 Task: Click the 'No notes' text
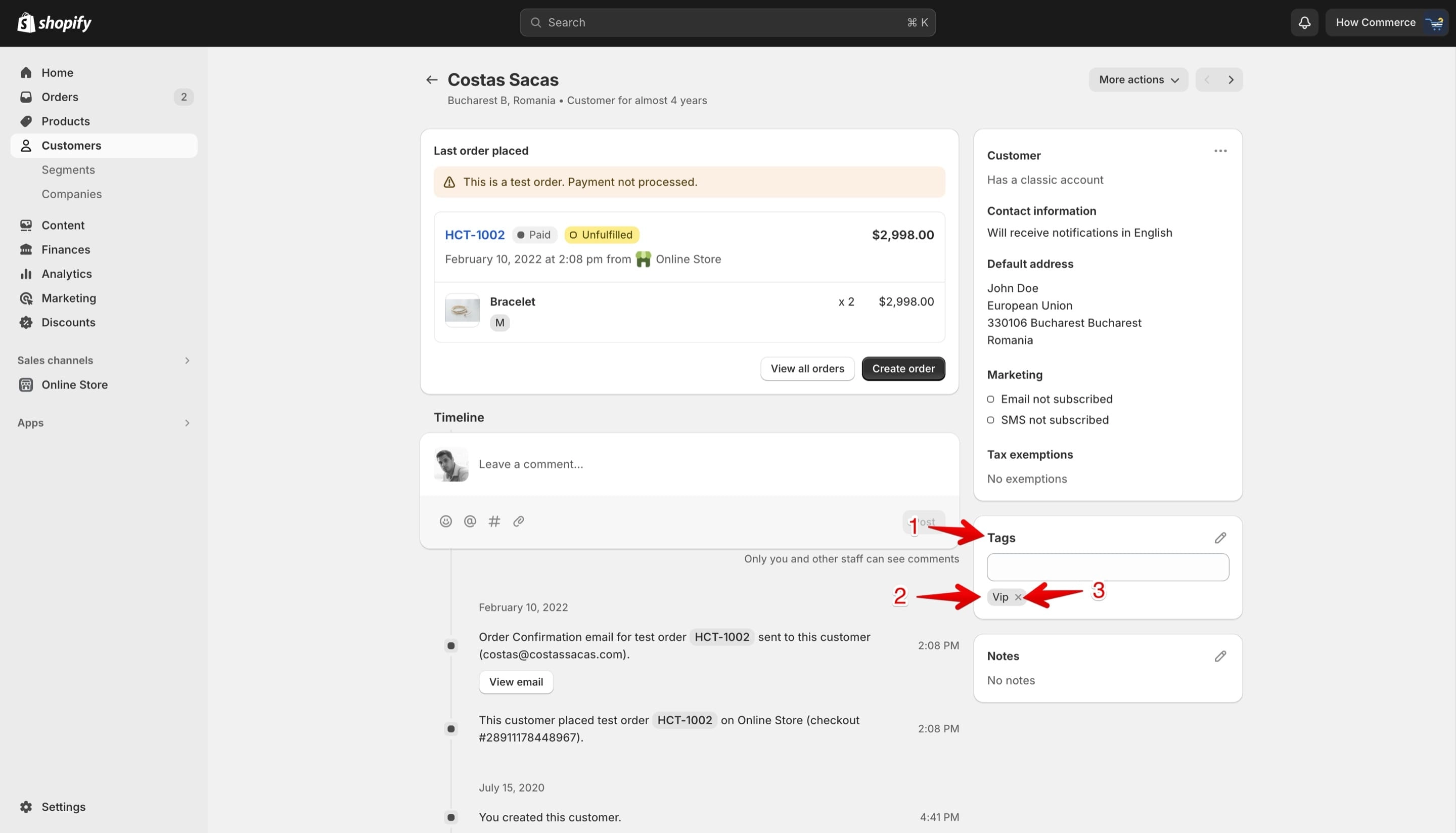point(1011,680)
